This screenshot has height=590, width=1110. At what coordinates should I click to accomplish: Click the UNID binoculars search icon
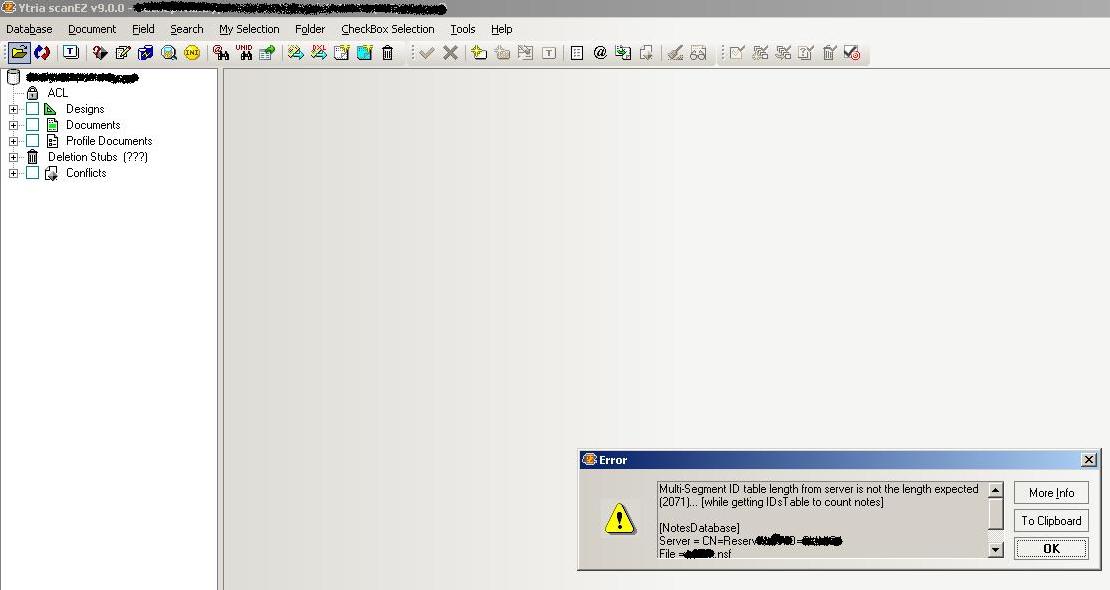(244, 52)
